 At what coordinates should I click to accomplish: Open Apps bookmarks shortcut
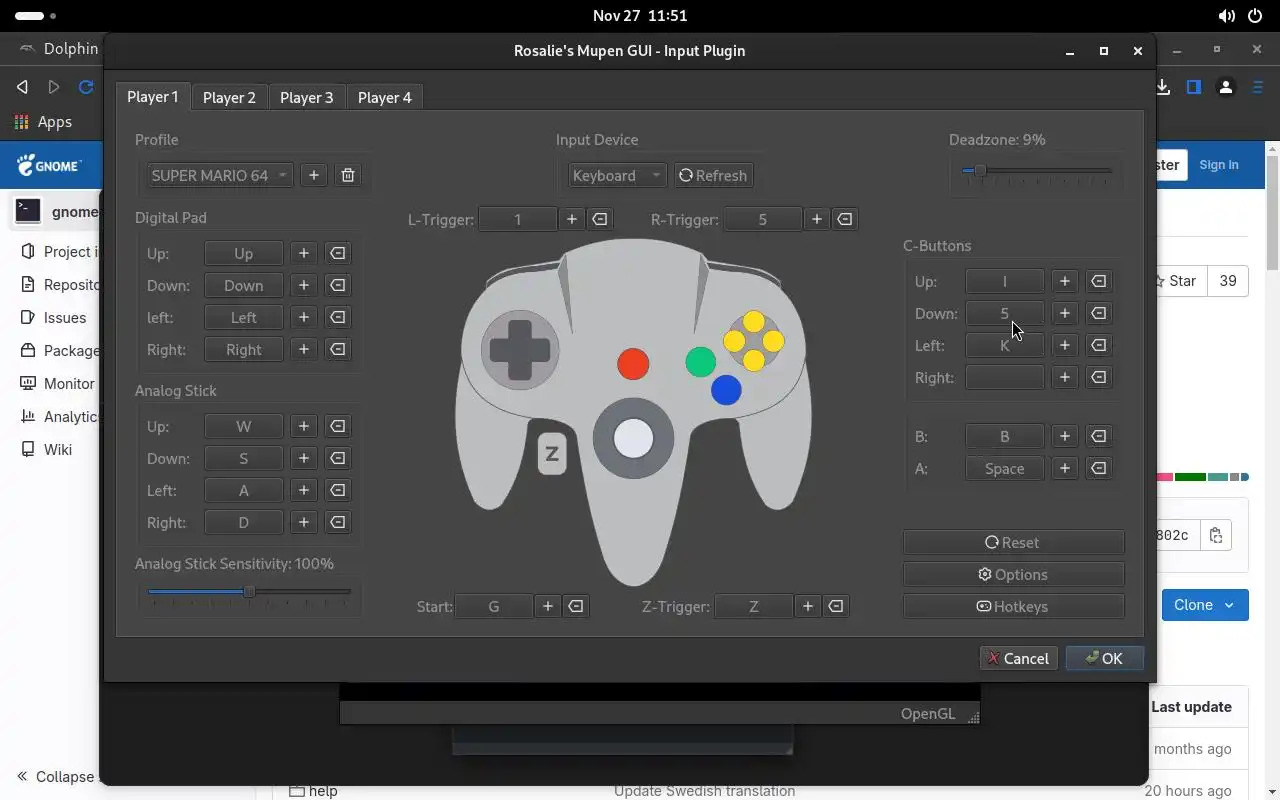point(43,121)
